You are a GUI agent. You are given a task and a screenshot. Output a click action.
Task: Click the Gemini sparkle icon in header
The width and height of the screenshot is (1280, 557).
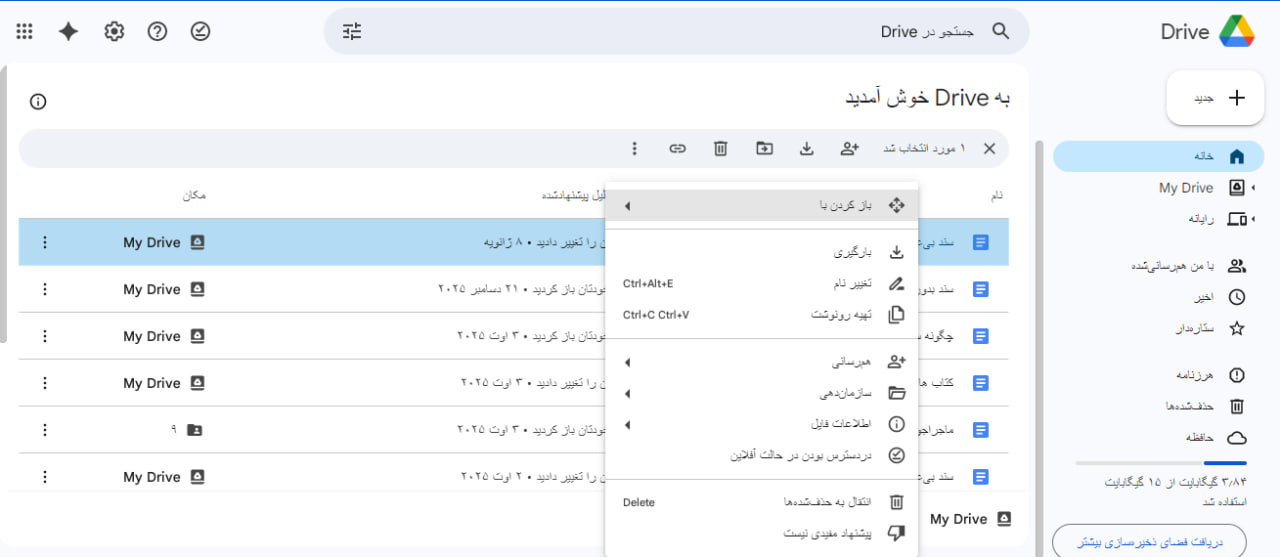tap(68, 32)
